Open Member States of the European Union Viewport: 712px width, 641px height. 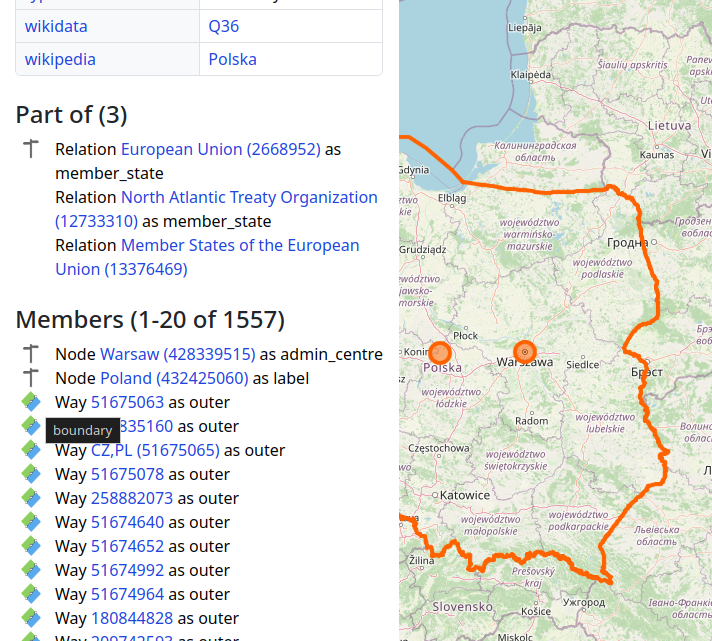(x=240, y=245)
